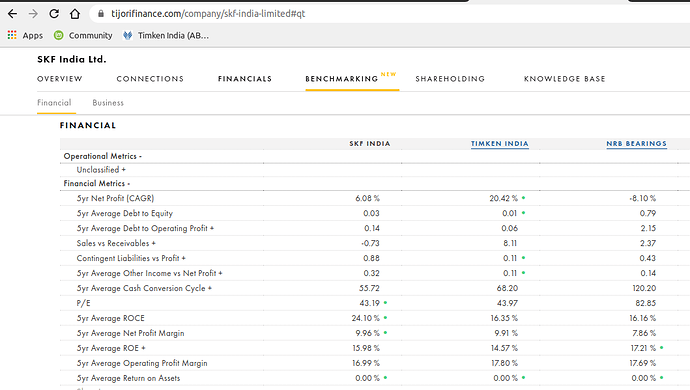
Task: Click the padlock site security icon
Action: click(101, 14)
